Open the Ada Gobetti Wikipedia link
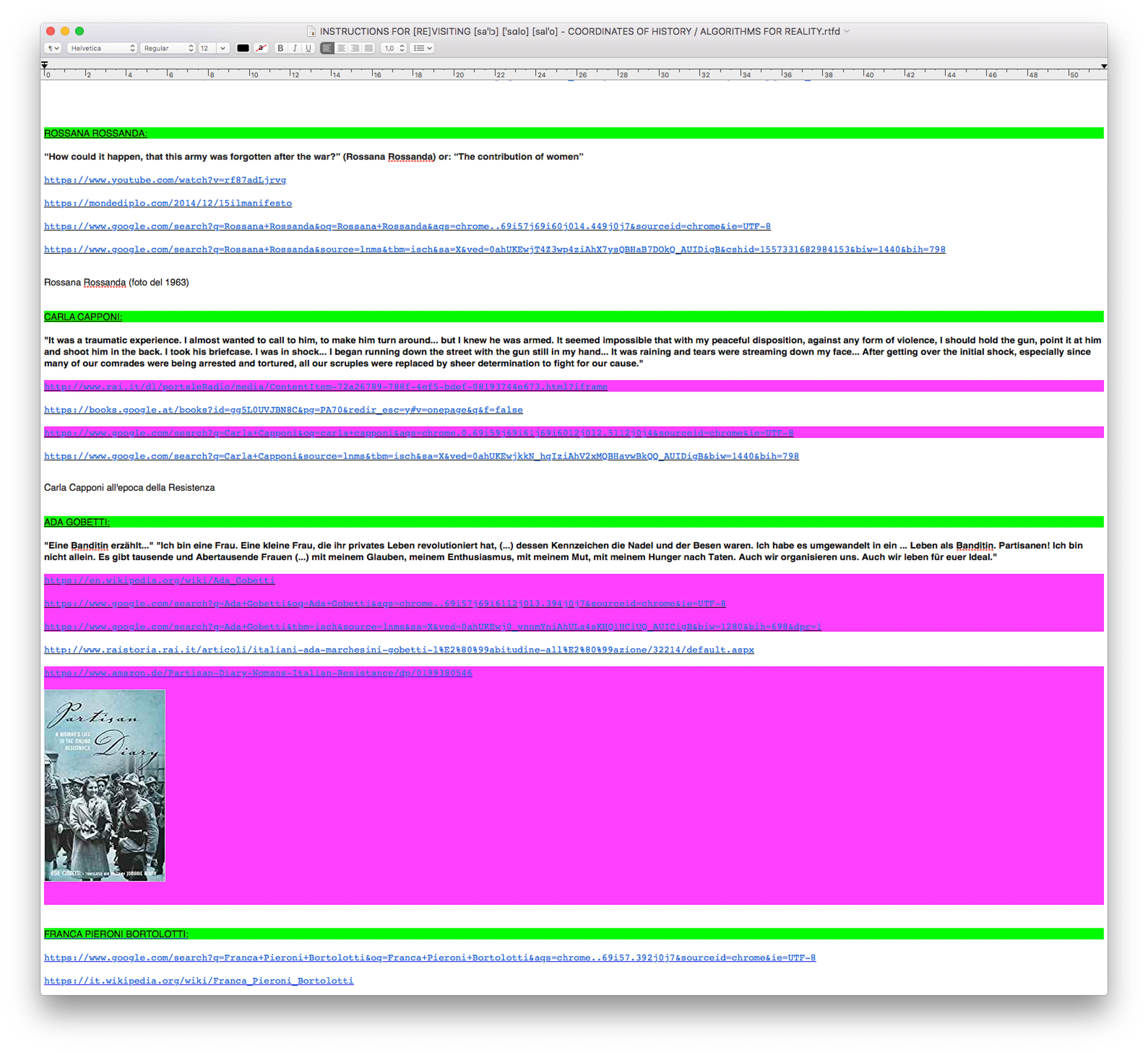1148x1053 pixels. tap(159, 580)
